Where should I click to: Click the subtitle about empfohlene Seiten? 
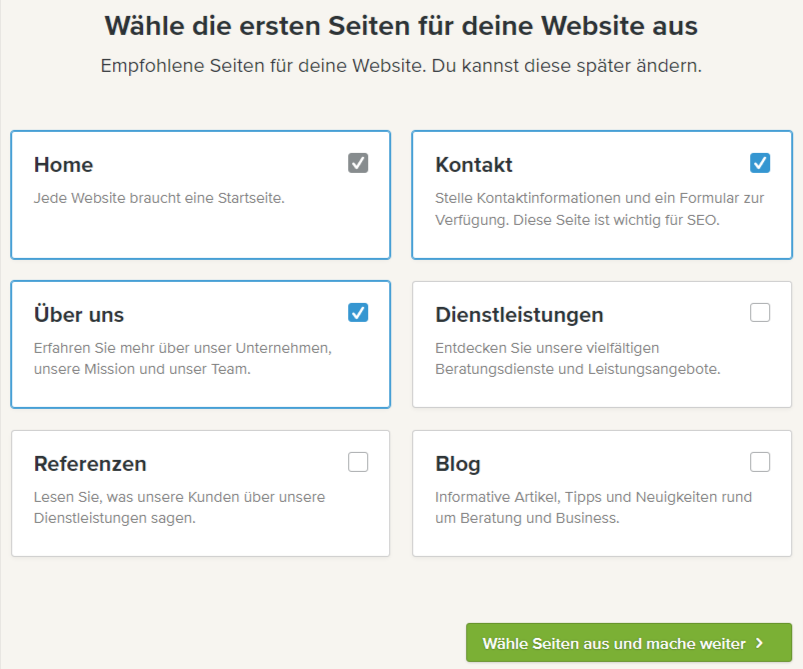401,65
